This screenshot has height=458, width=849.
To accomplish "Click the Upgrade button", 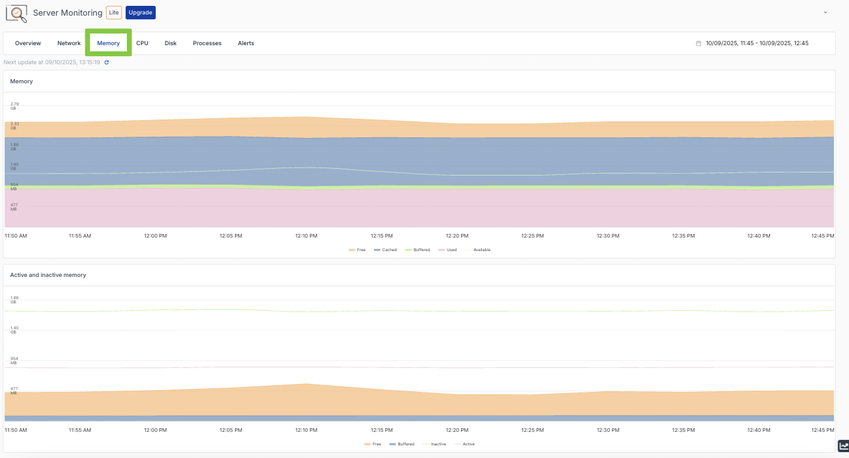I will (x=141, y=13).
